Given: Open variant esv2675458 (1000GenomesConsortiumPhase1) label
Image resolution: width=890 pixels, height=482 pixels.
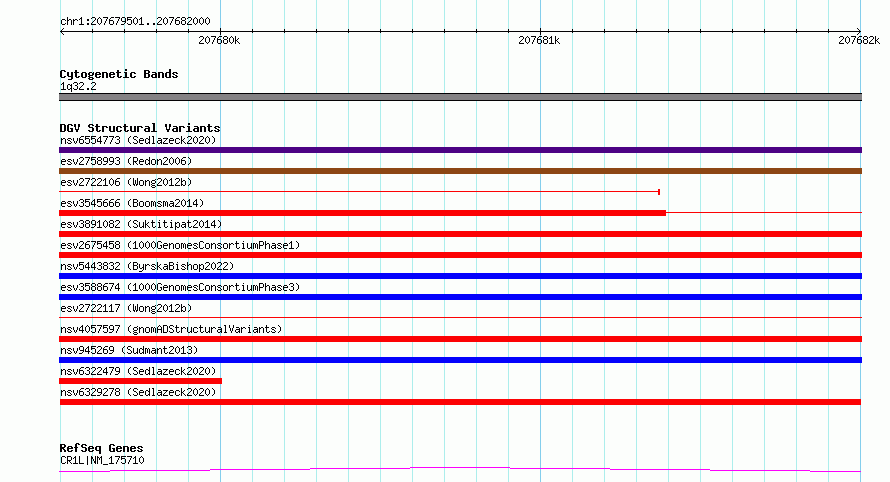Looking at the screenshot, I should coord(180,245).
